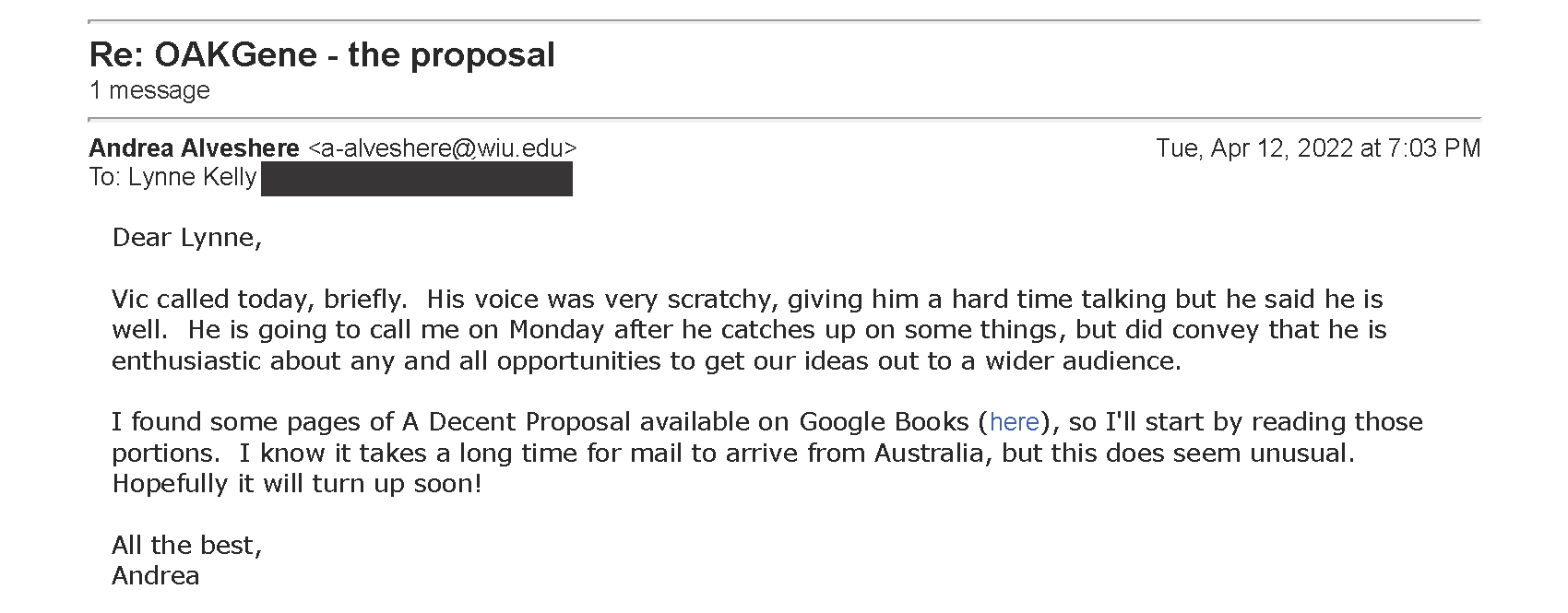Click the line mentioning mail from Australia
The image size is (1568, 613).
pos(733,454)
